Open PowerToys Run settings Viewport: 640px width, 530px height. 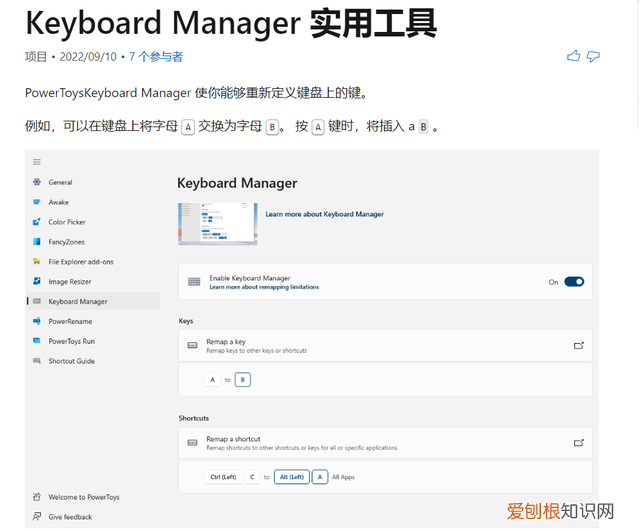point(71,341)
